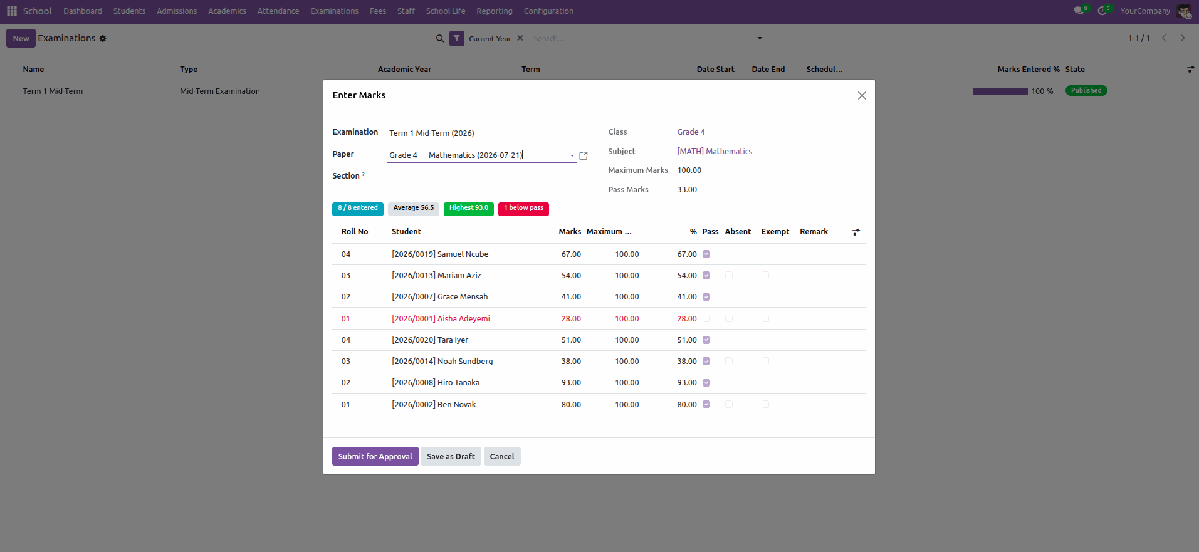Image resolution: width=1199 pixels, height=552 pixels.
Task: Mark Aisha Adeyemi as Exempt
Action: click(765, 318)
